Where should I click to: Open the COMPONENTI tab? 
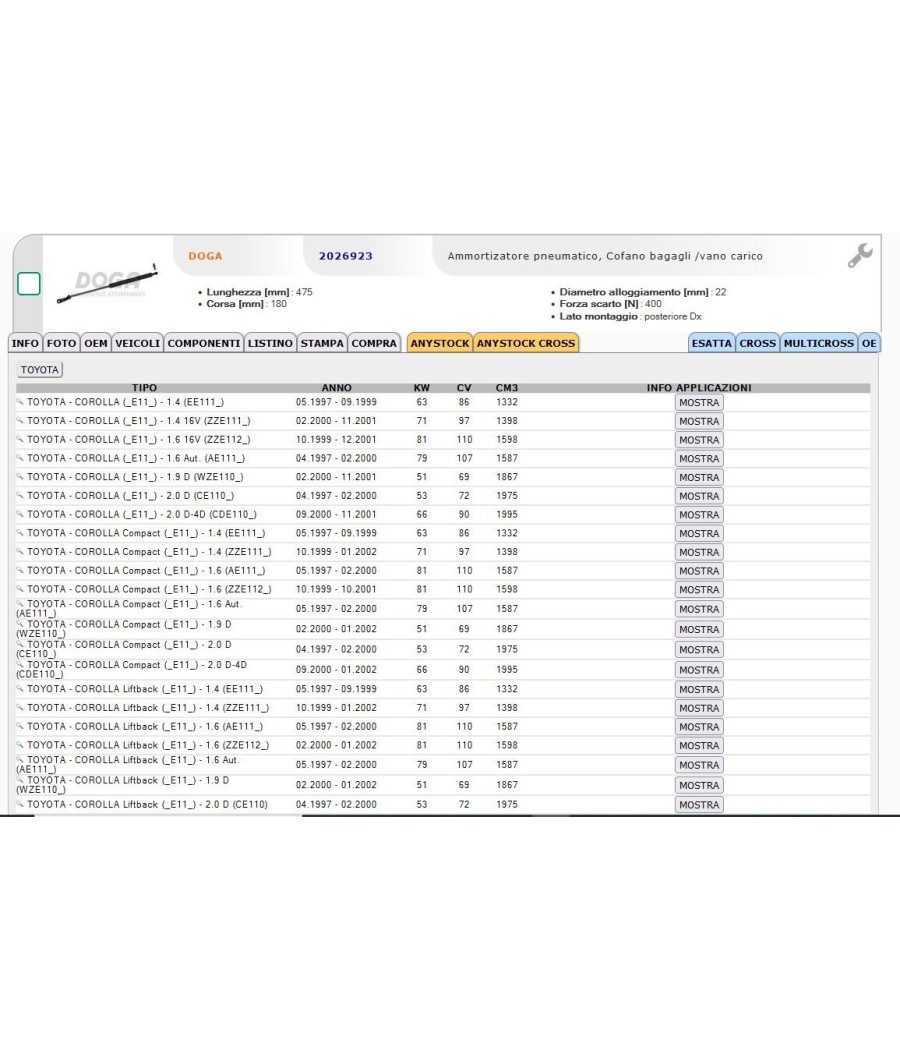204,343
